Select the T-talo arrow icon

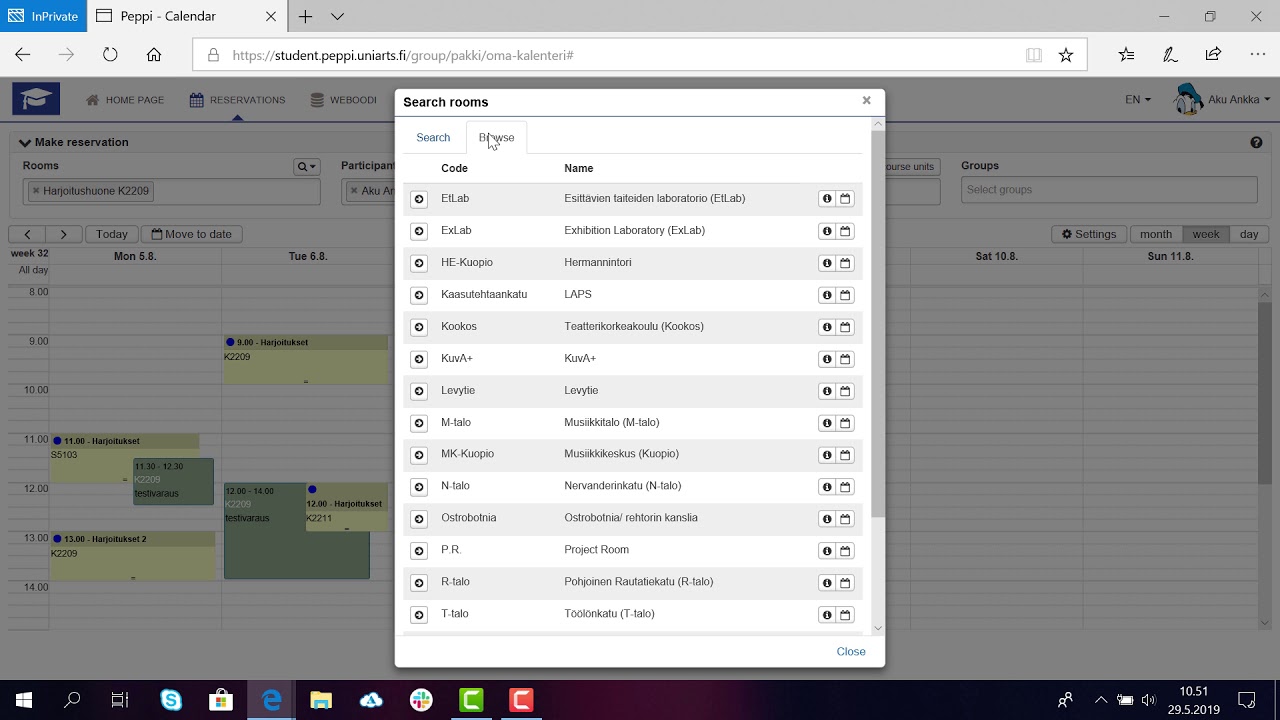[x=419, y=615]
